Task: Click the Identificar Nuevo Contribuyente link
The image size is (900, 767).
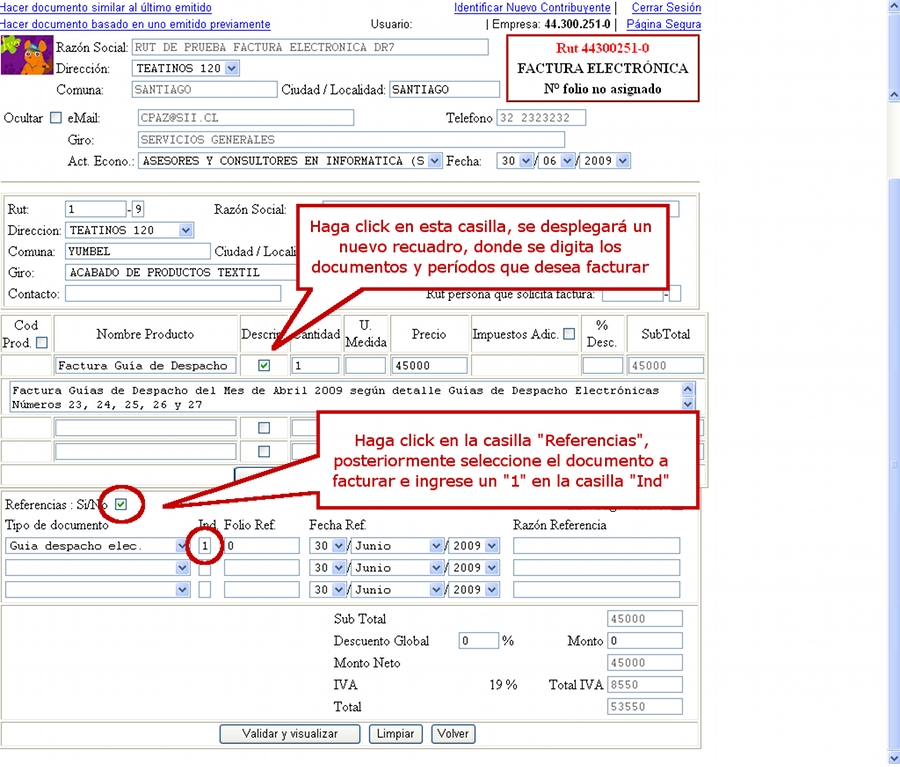Action: tap(532, 7)
